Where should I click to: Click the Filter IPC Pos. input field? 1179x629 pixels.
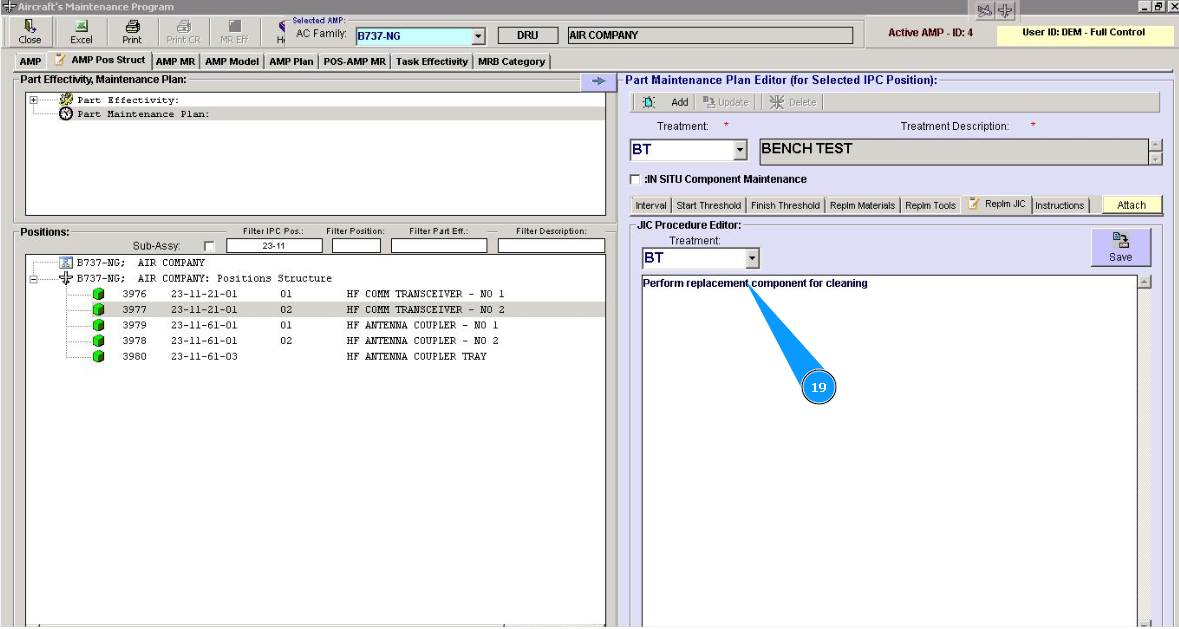tap(274, 246)
